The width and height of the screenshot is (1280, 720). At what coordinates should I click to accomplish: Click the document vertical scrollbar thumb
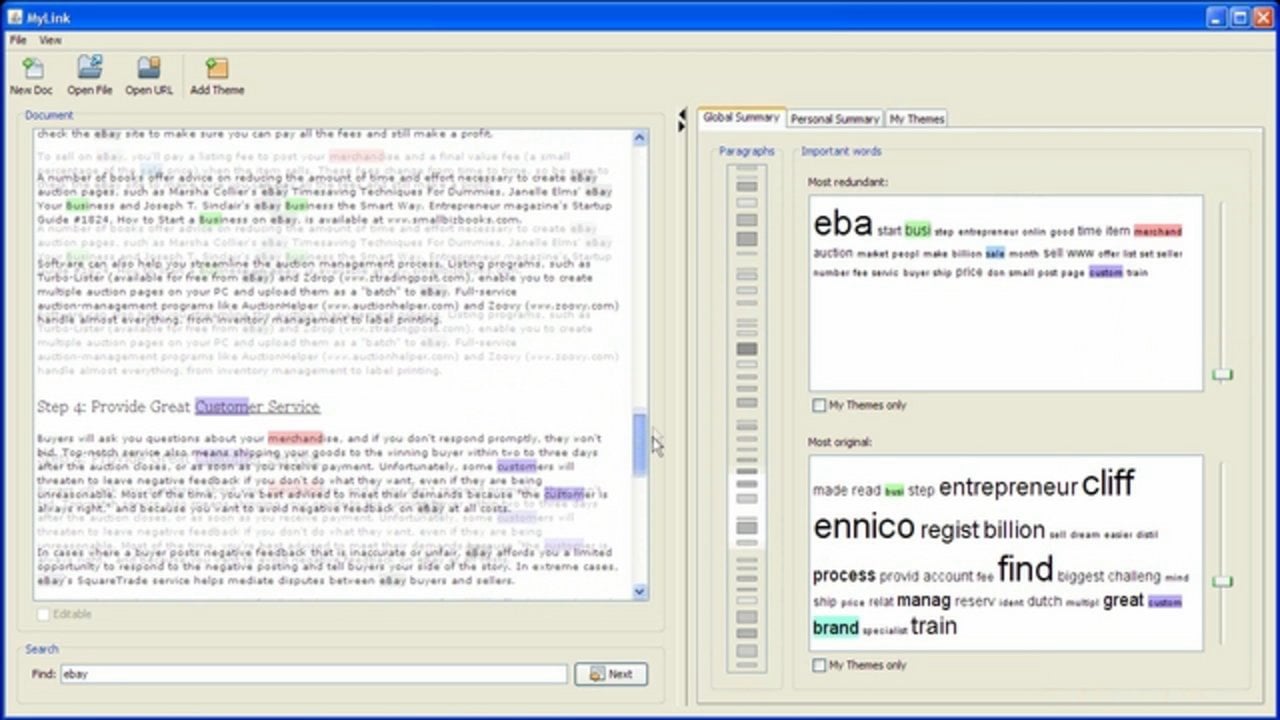pyautogui.click(x=640, y=444)
